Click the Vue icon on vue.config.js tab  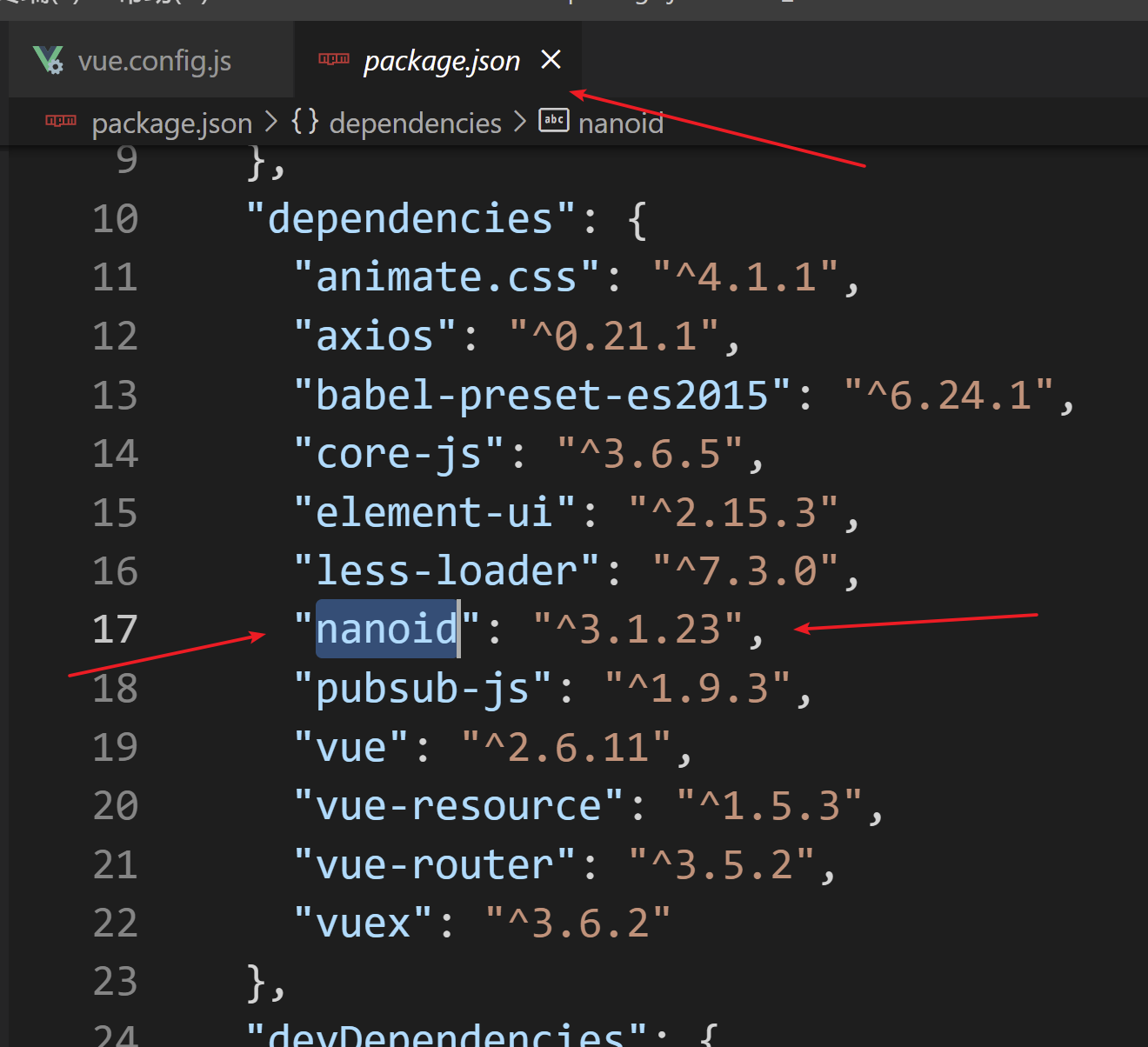click(48, 60)
